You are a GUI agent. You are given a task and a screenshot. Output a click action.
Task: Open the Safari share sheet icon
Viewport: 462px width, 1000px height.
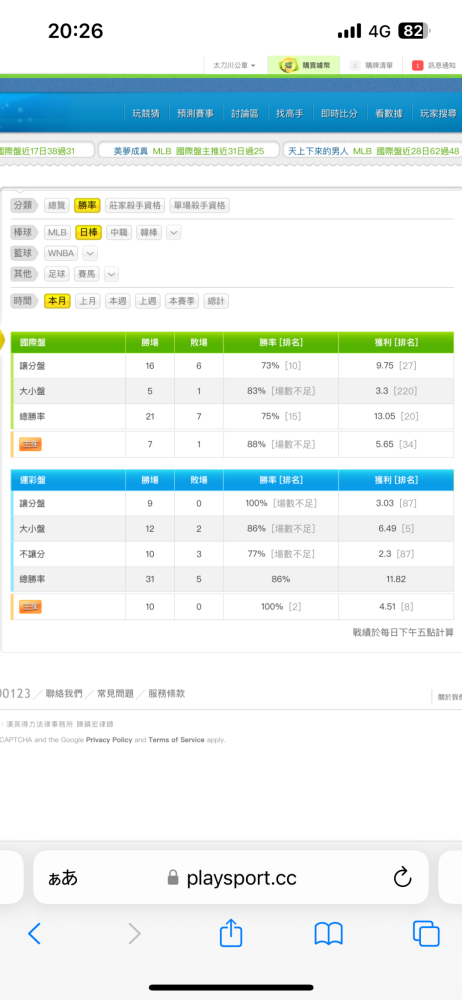tap(231, 932)
